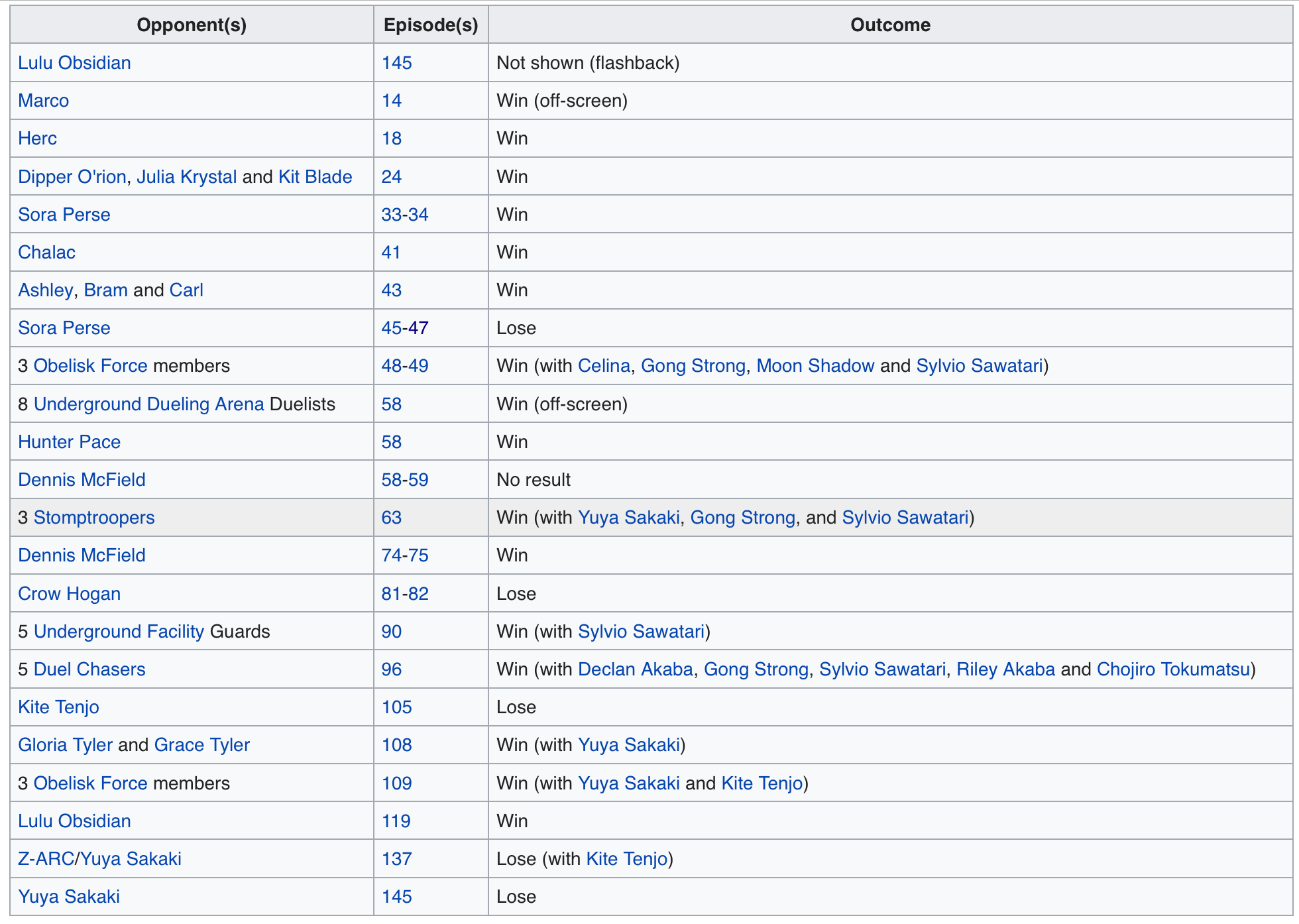Open the Stomptroopers link
1299x924 pixels.
click(94, 518)
